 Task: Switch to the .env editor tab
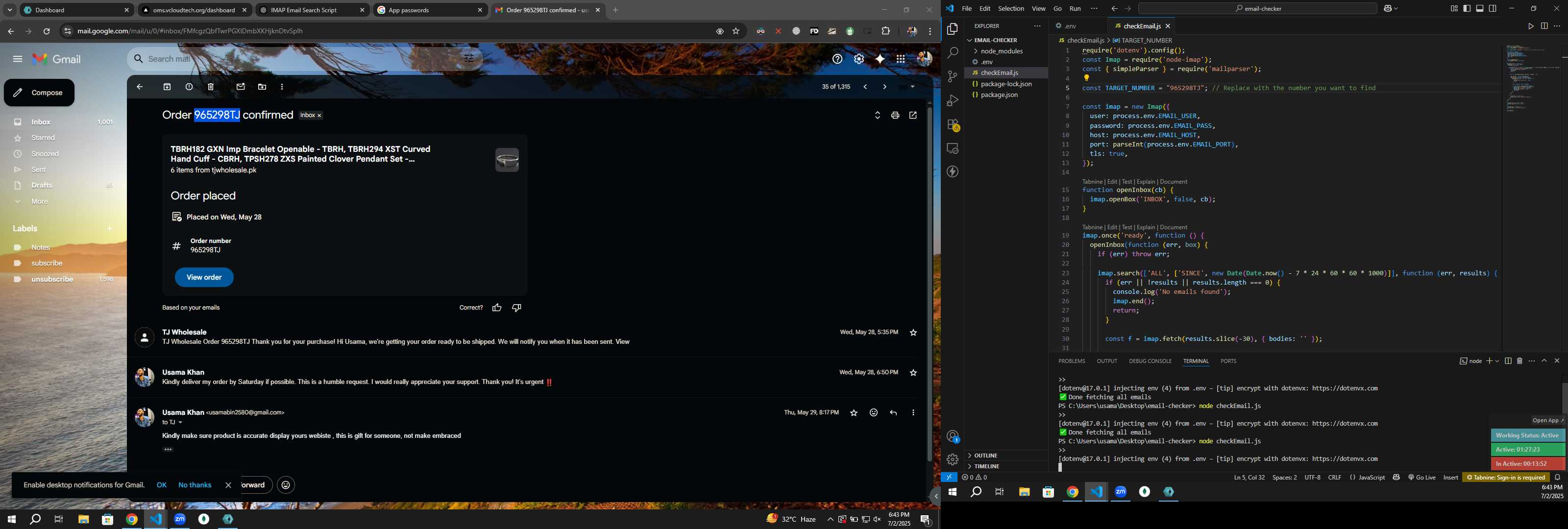[1070, 26]
